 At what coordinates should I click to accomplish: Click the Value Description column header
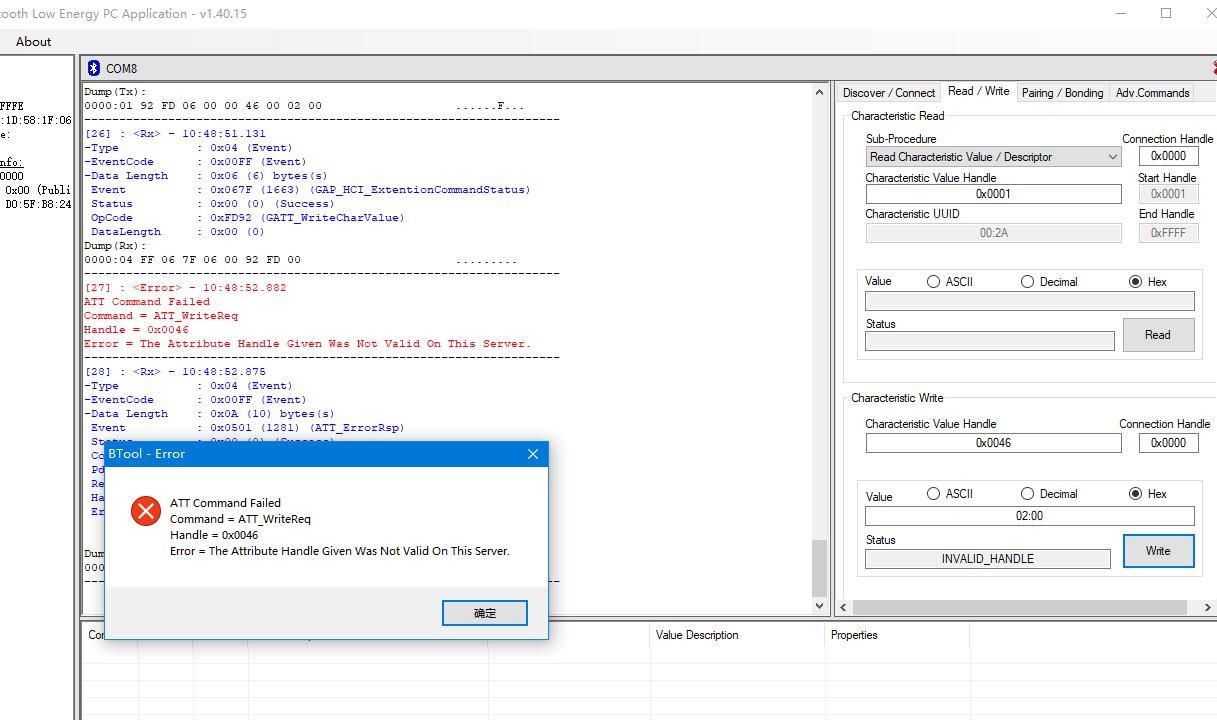[697, 635]
